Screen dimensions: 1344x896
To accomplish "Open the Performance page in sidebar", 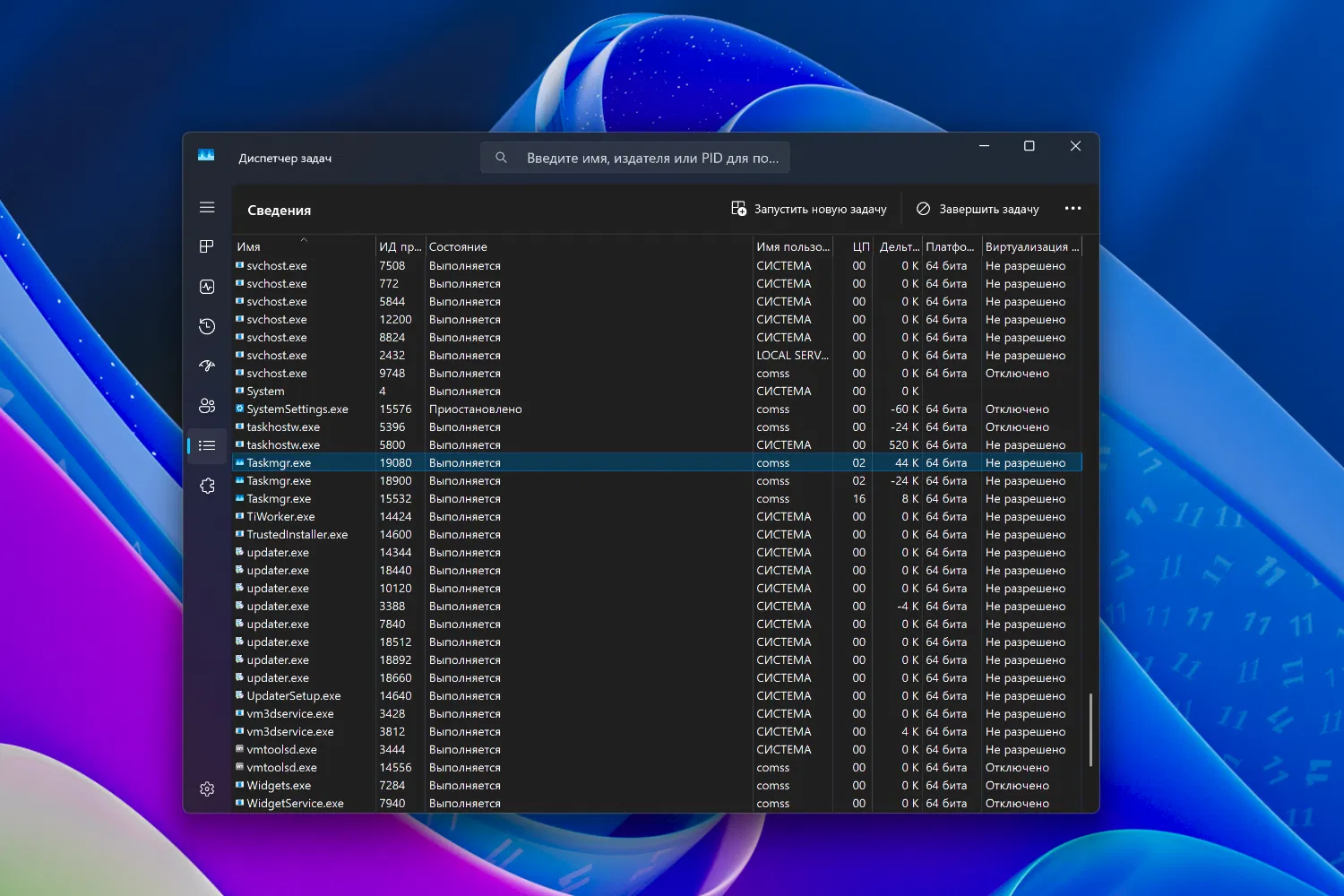I will coord(207,287).
